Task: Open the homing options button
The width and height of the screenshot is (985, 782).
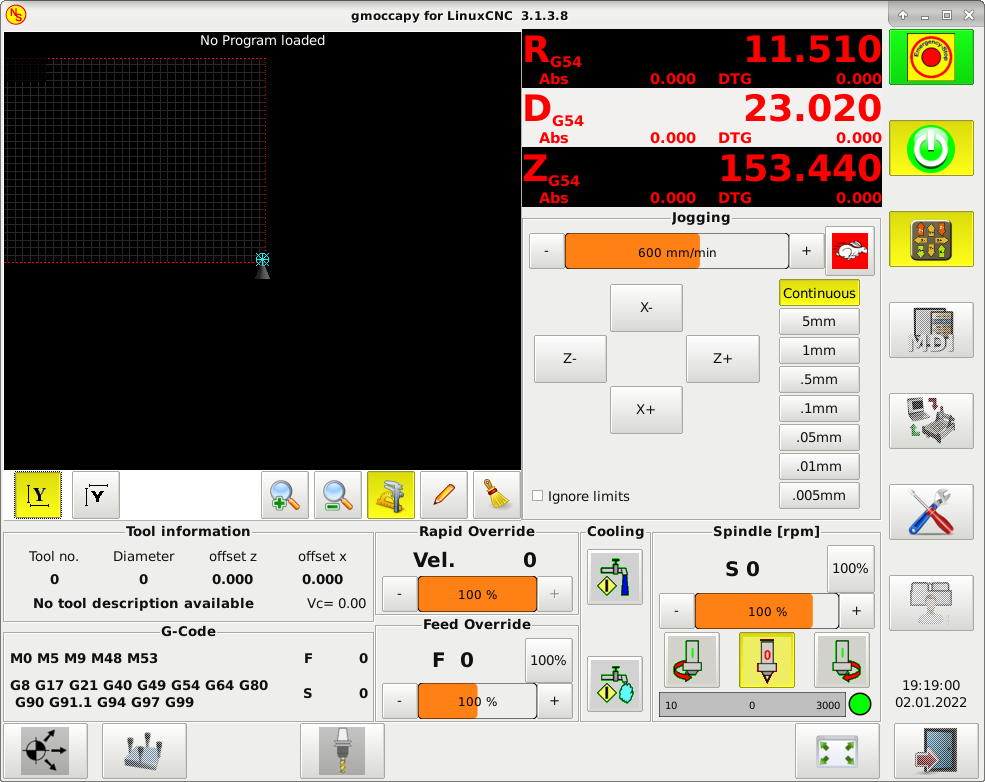Action: coord(45,751)
